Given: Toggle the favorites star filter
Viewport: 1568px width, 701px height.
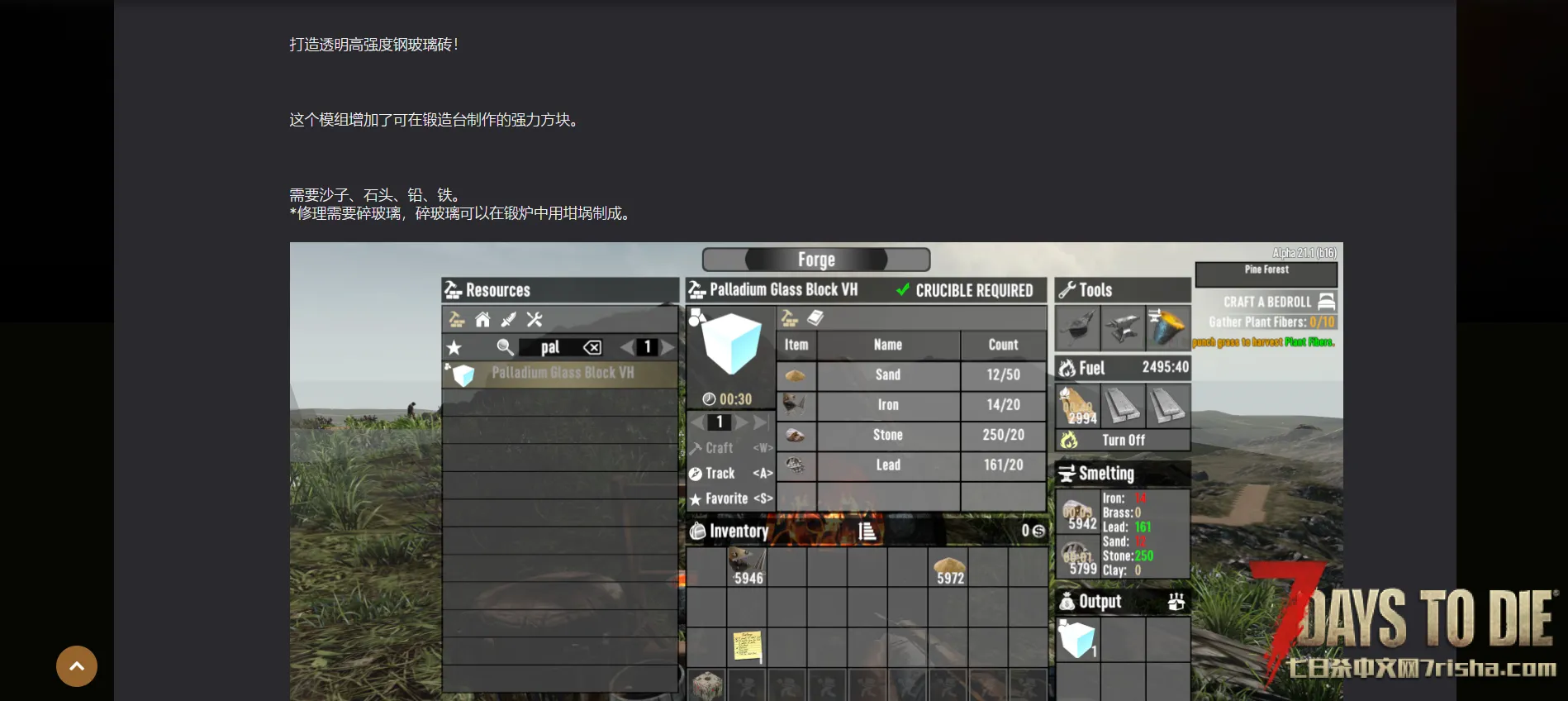Looking at the screenshot, I should (454, 348).
